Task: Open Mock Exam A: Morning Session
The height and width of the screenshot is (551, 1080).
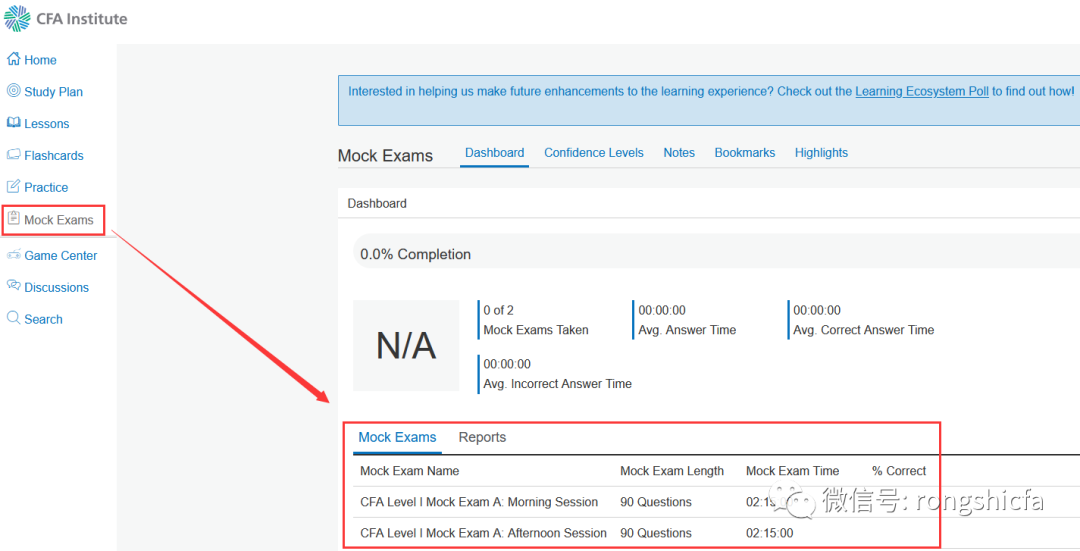Action: tap(479, 502)
